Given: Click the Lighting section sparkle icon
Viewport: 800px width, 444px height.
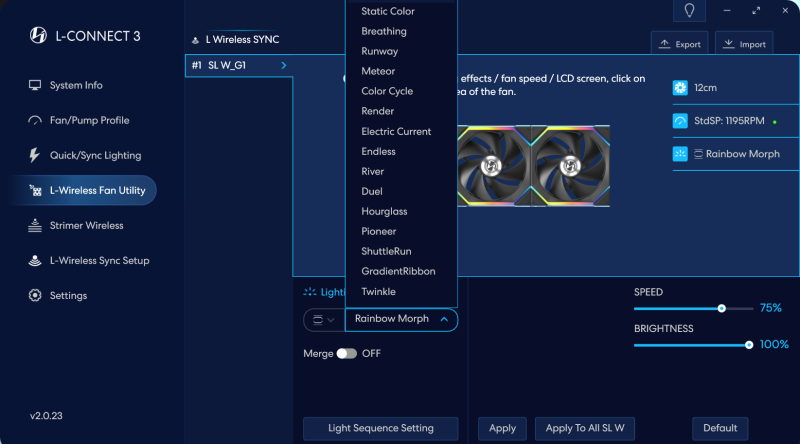Looking at the screenshot, I should [x=310, y=292].
